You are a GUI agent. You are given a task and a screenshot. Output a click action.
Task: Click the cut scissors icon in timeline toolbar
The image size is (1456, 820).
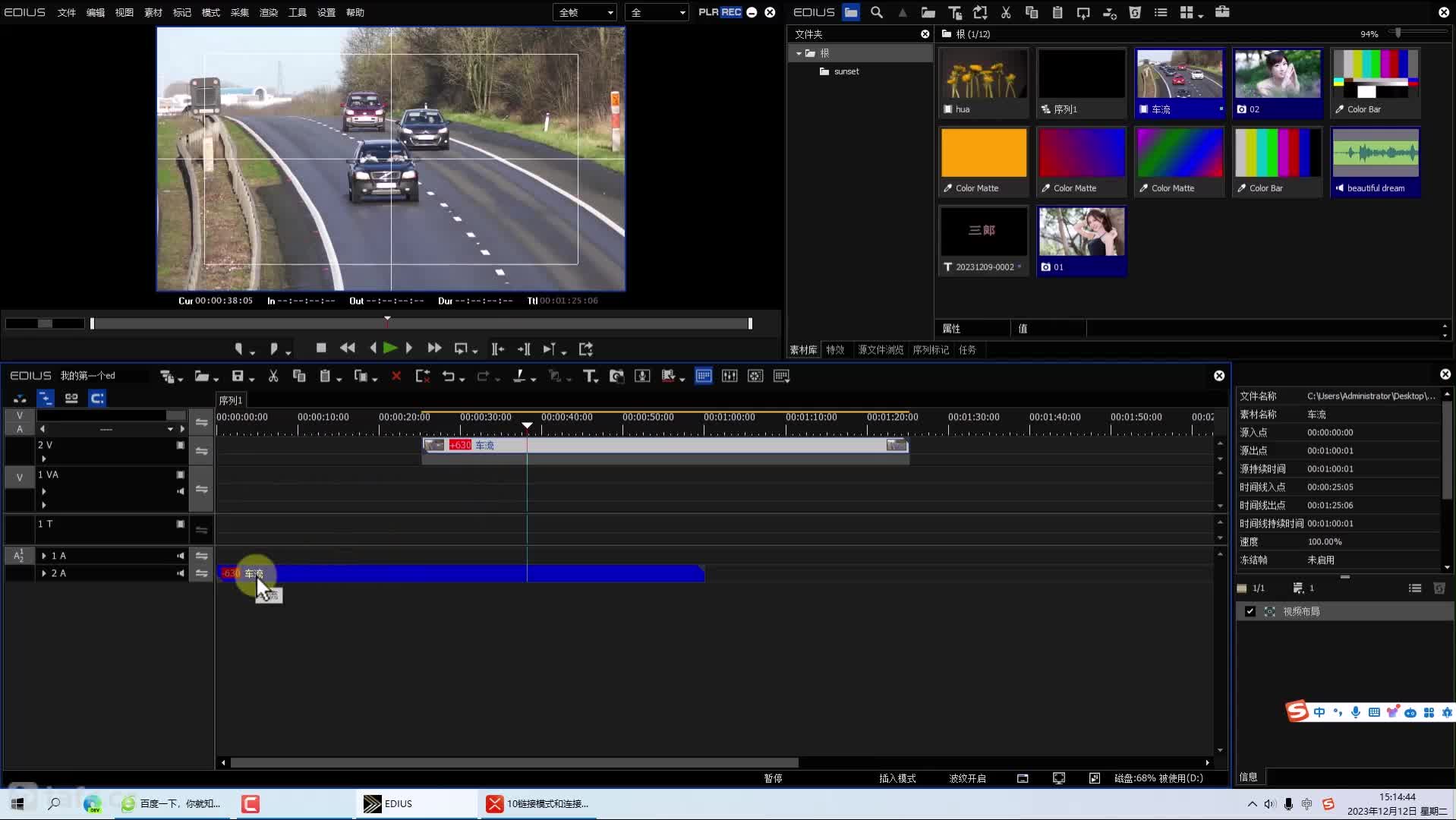point(273,376)
